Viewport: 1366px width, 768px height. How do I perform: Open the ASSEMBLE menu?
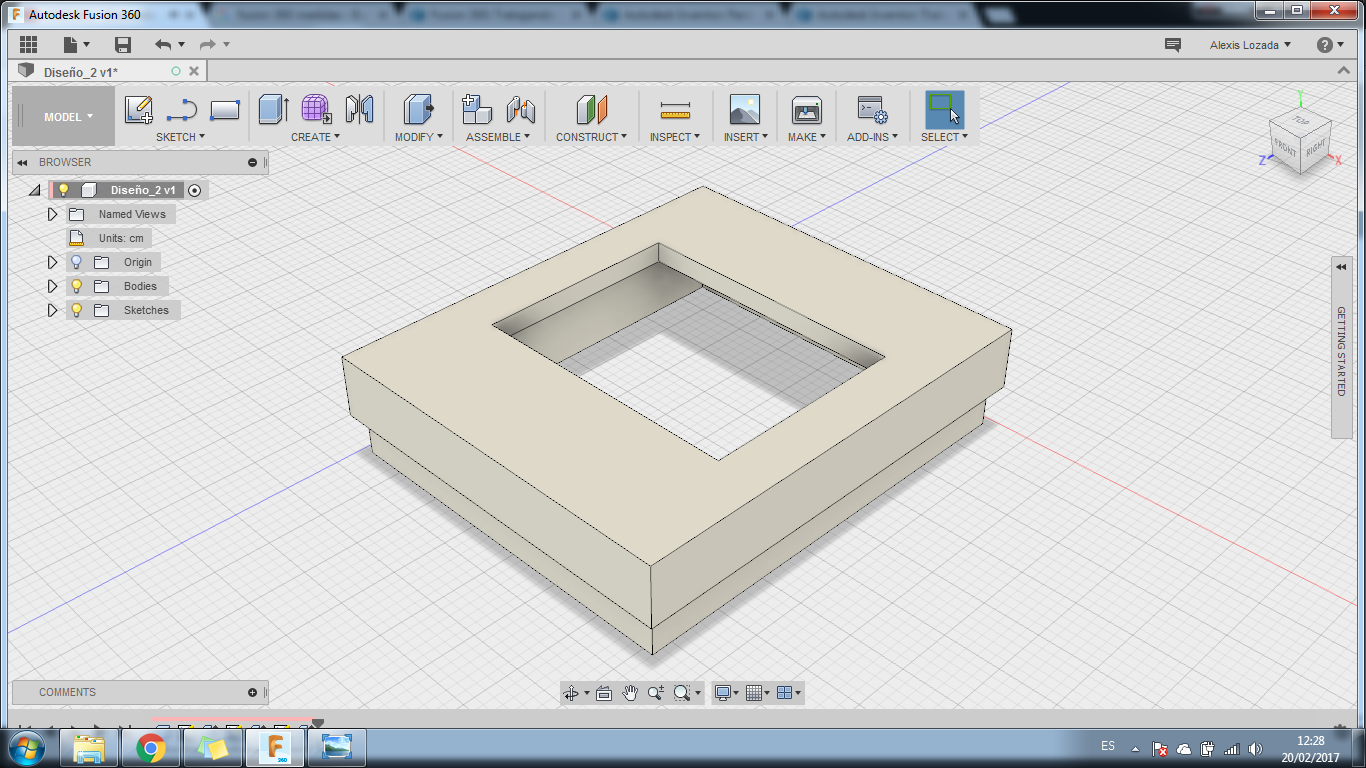point(498,137)
